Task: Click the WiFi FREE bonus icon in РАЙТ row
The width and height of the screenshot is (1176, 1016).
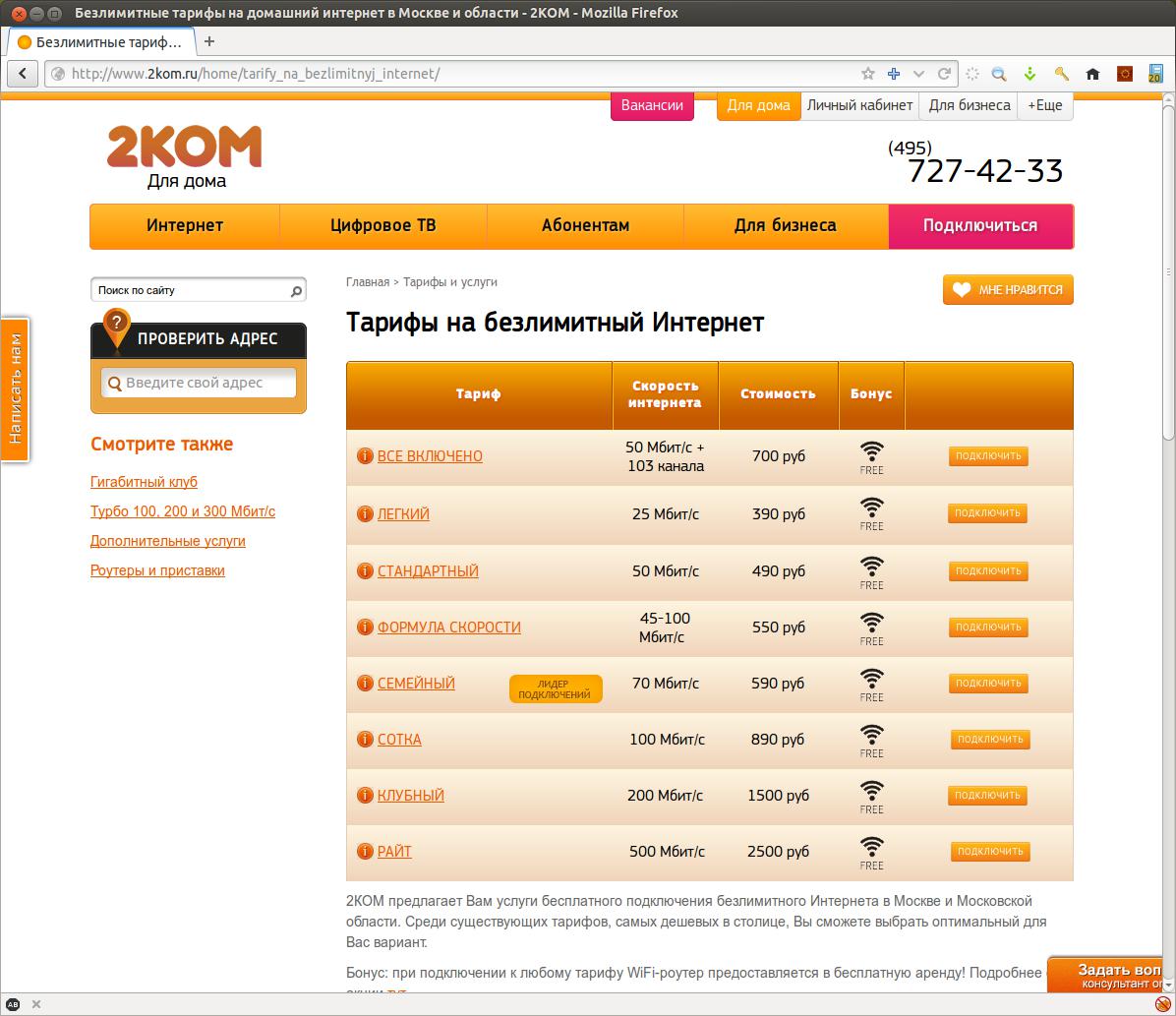Action: pos(871,853)
